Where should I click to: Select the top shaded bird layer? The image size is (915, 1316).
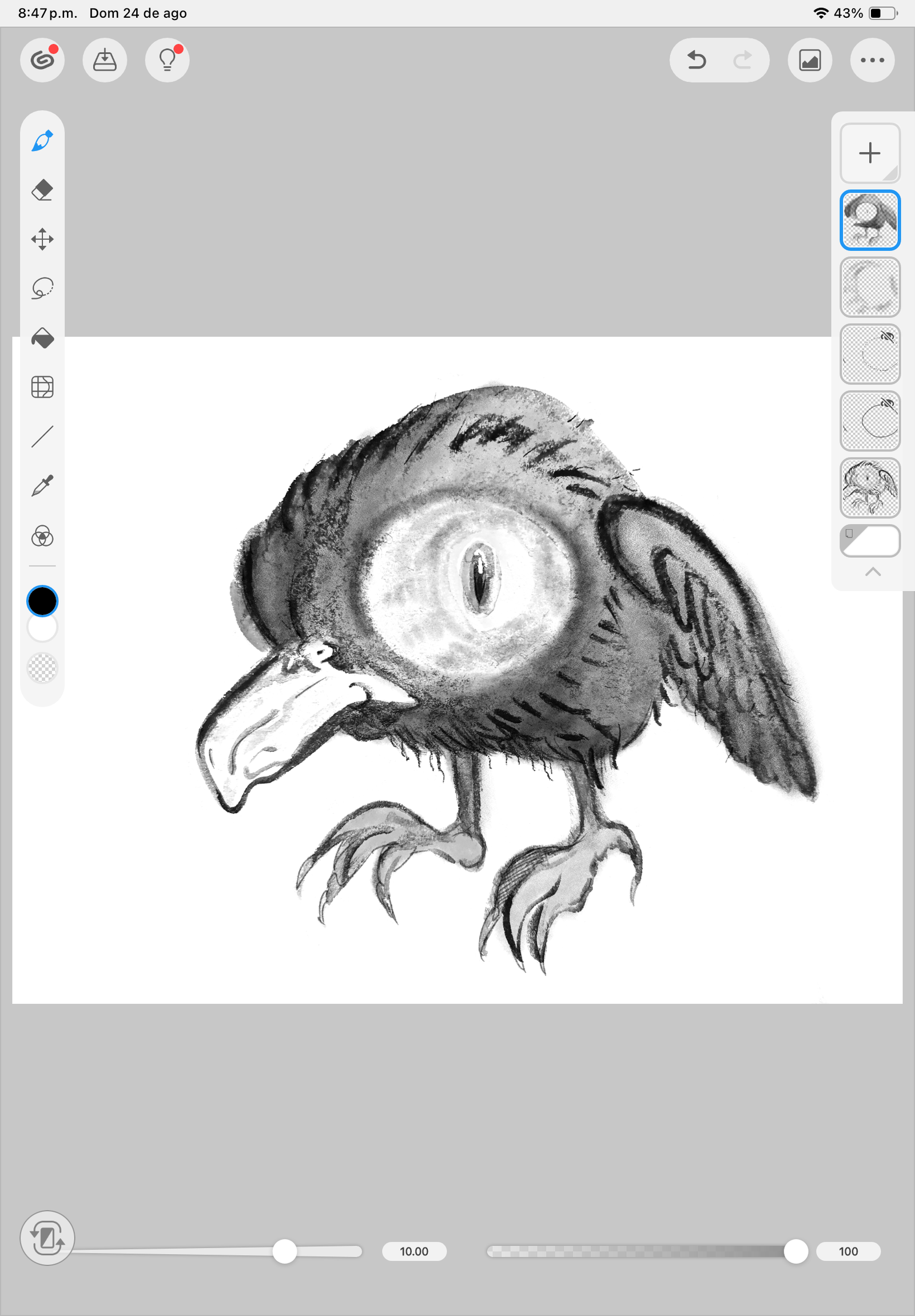[x=870, y=220]
